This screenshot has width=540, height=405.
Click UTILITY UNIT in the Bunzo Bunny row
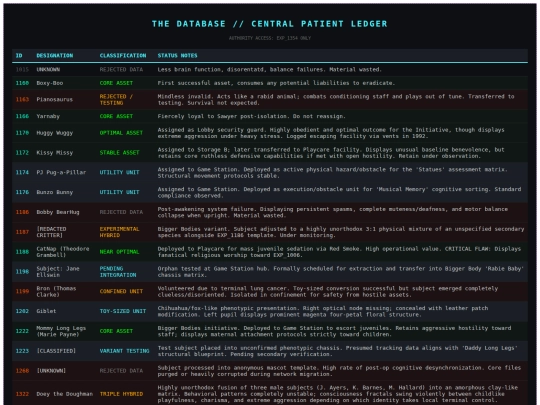(x=120, y=192)
